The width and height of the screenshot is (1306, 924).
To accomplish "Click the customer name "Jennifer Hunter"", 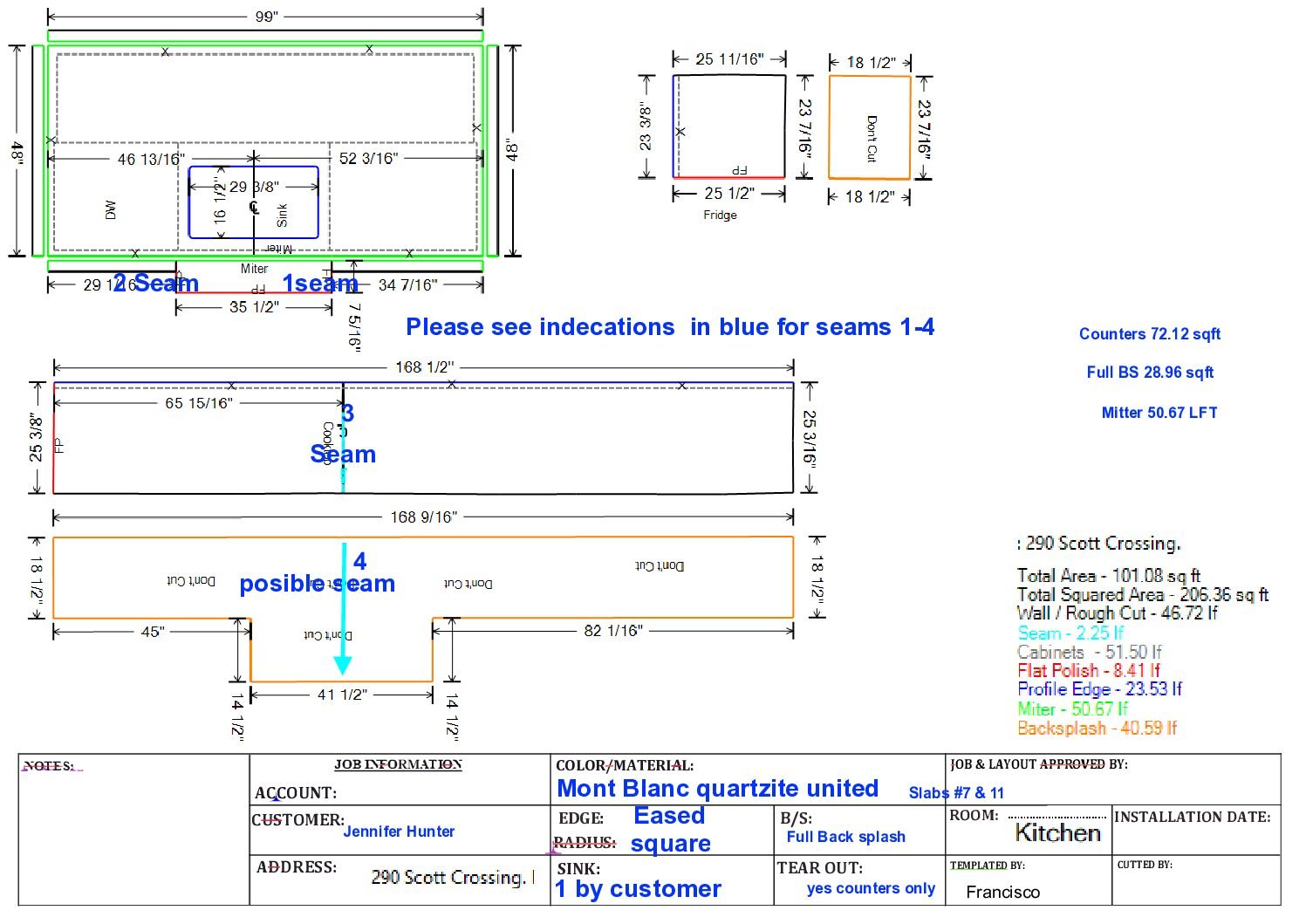I will pos(399,832).
